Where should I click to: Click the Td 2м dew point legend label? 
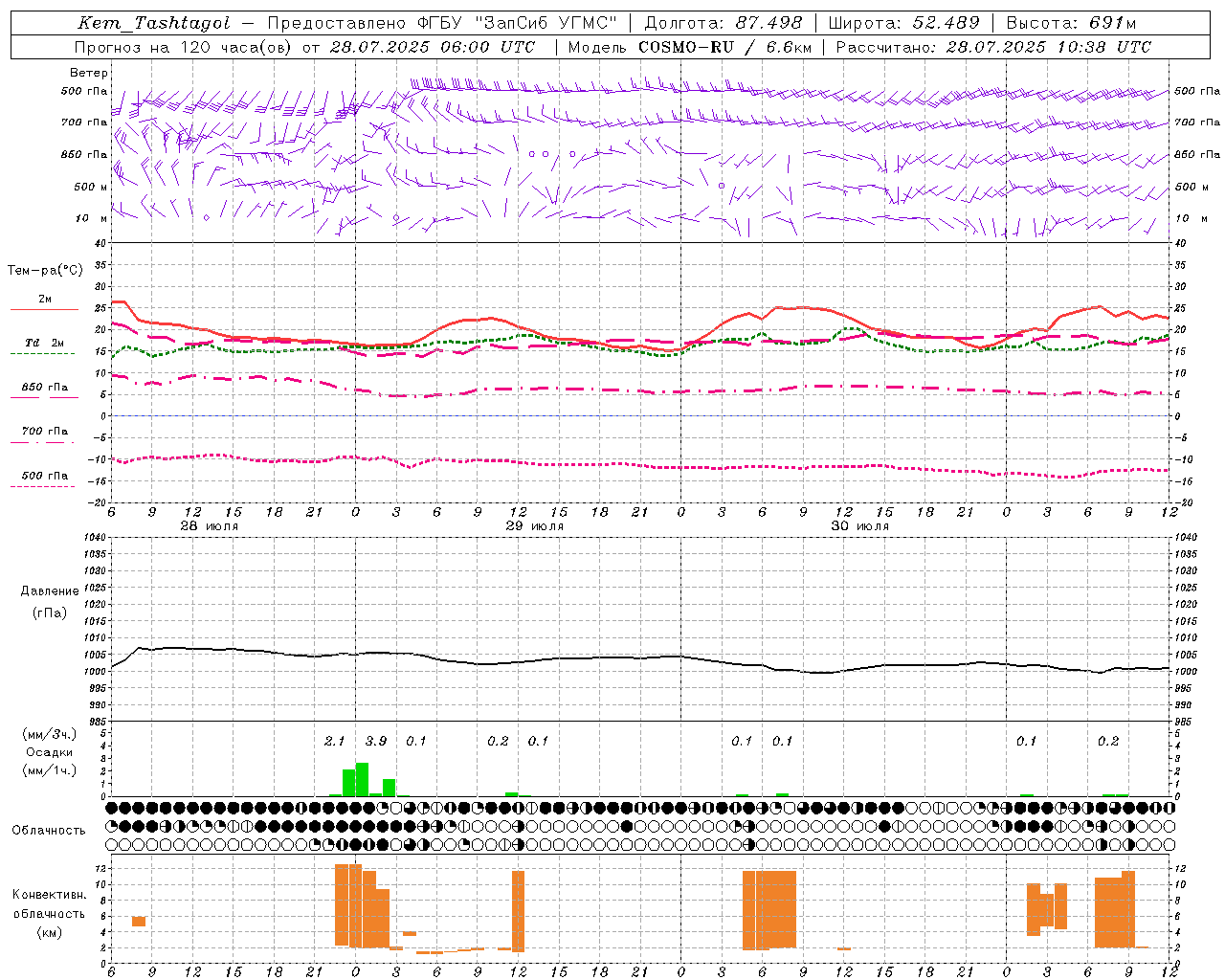coord(45,343)
